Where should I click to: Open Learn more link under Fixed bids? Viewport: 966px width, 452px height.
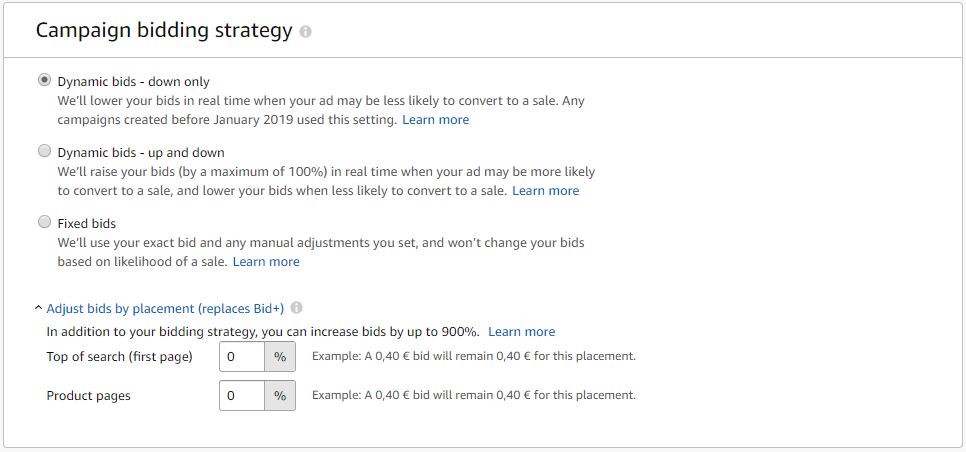click(x=266, y=262)
